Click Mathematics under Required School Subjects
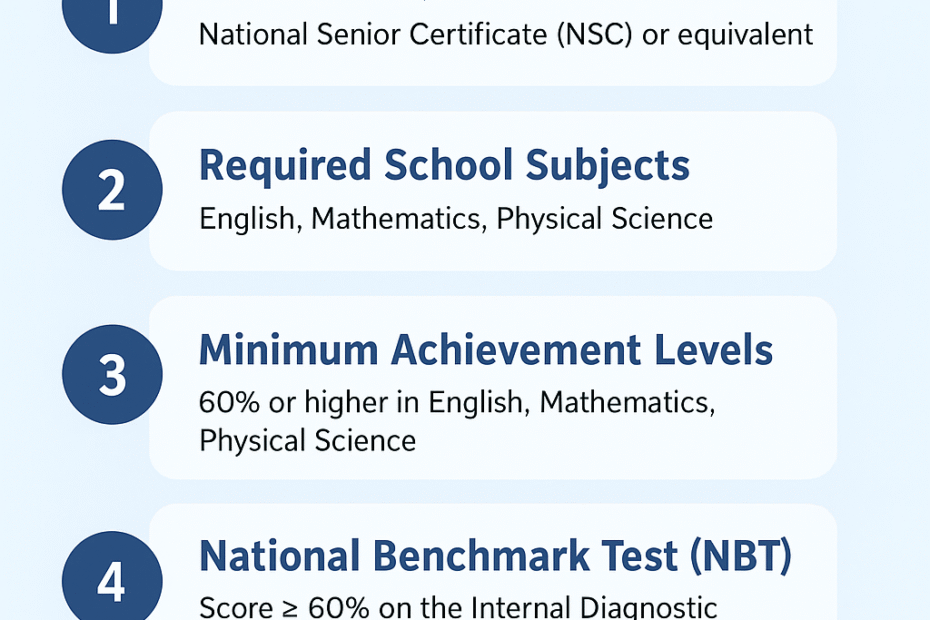Image resolution: width=930 pixels, height=620 pixels. pos(399,219)
